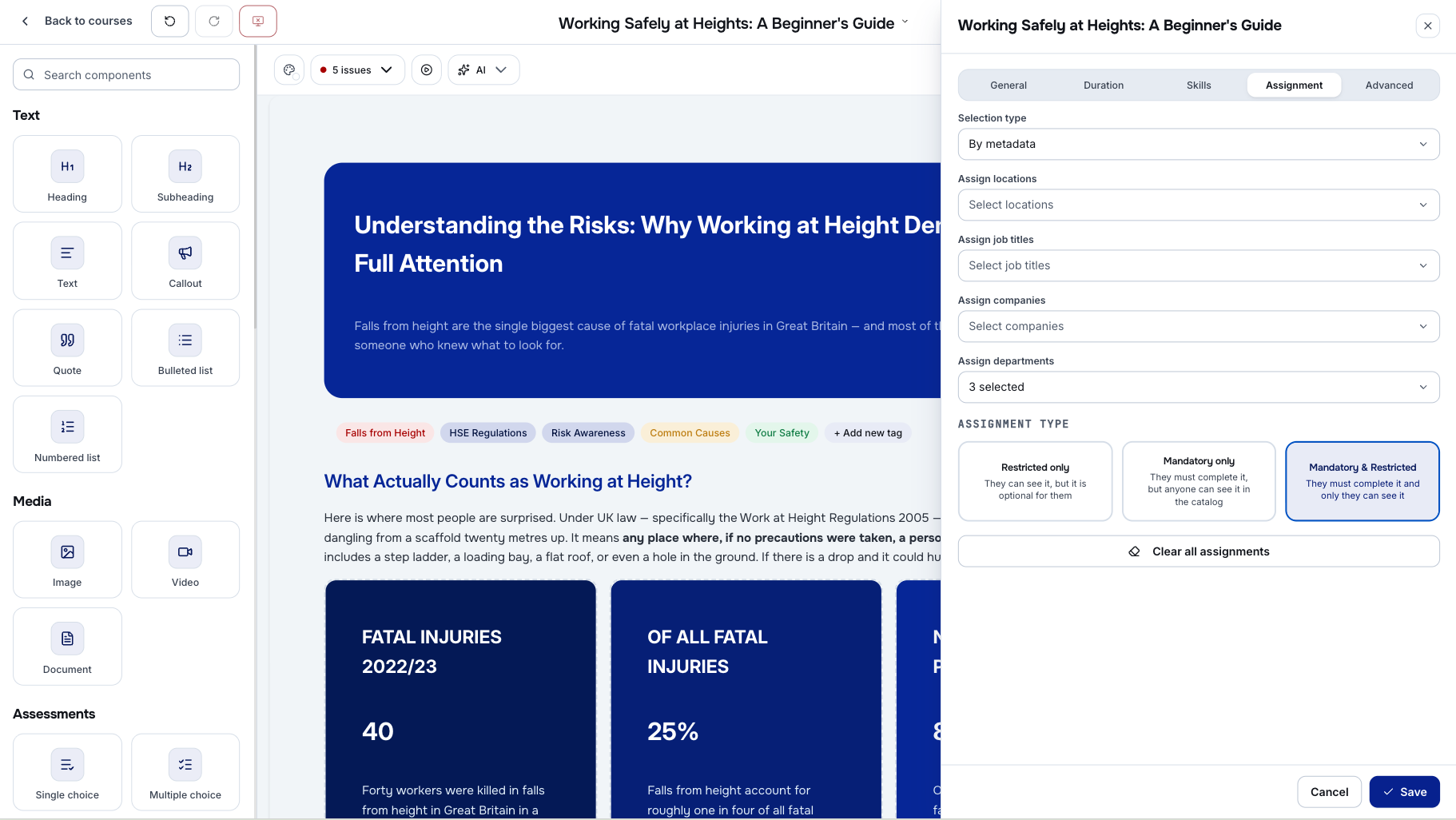
Task: Open the presentation preview icon button
Action: [x=258, y=22]
